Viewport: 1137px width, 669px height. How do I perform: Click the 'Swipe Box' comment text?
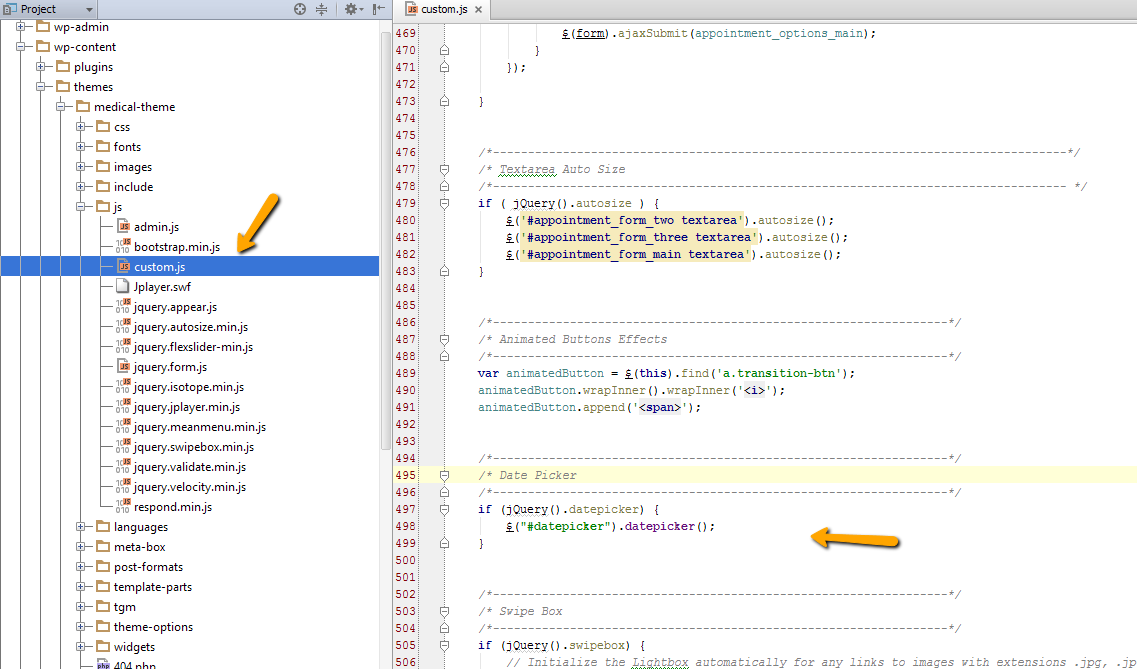click(x=531, y=611)
